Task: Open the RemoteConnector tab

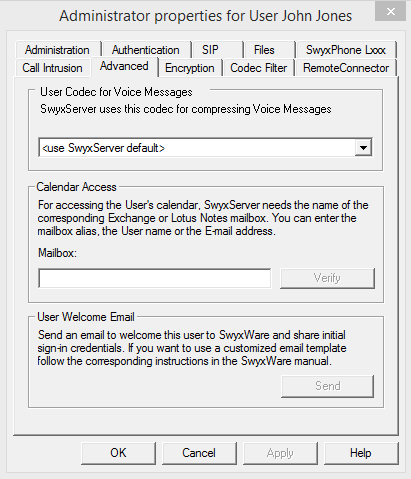Action: pos(346,68)
